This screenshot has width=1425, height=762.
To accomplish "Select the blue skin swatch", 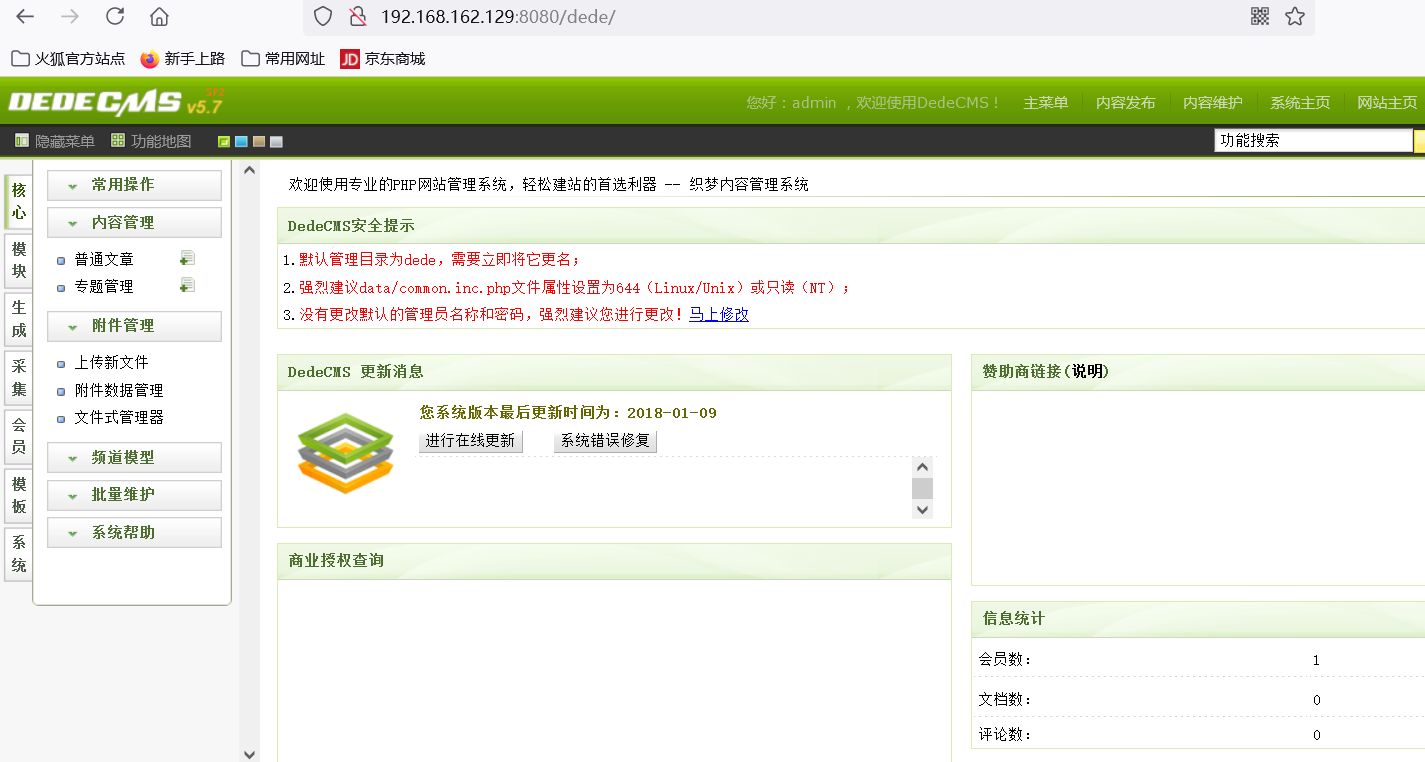I will click(241, 141).
